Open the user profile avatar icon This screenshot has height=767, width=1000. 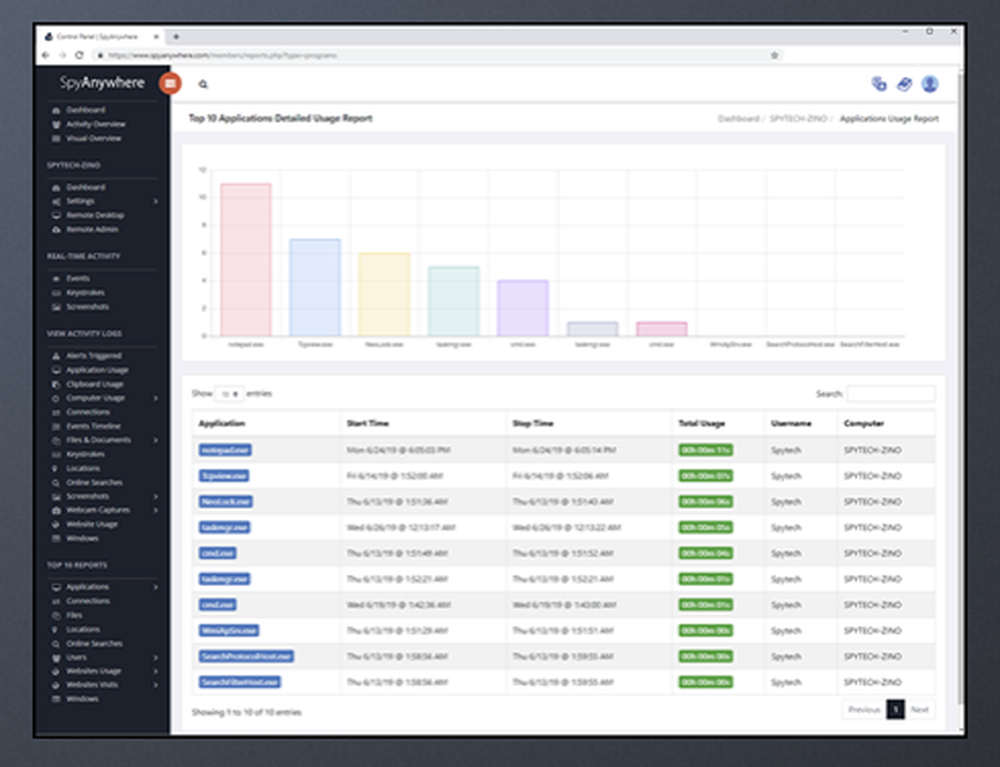[x=930, y=84]
